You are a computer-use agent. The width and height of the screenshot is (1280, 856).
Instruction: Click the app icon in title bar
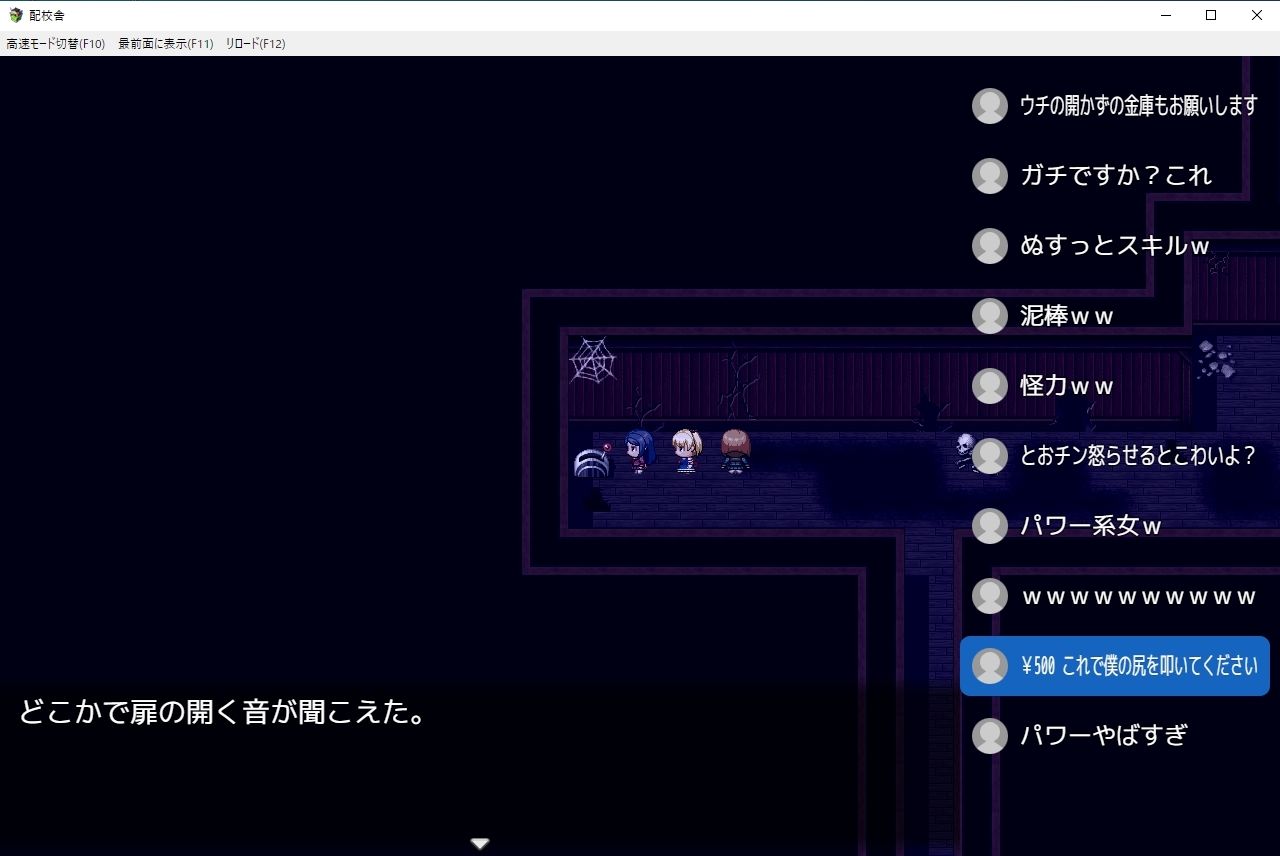tap(15, 15)
